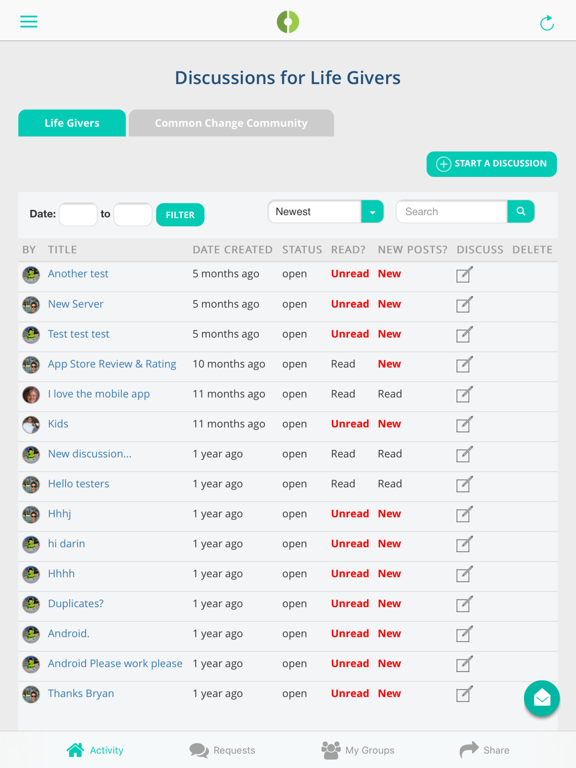Tap author avatar beside Kids

[x=31, y=424]
